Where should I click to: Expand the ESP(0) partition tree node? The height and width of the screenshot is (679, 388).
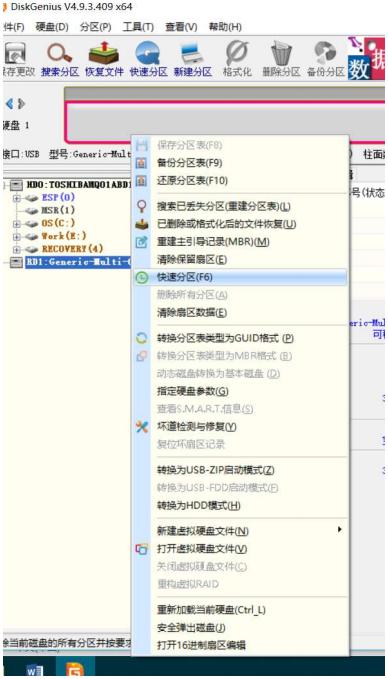(x=17, y=197)
